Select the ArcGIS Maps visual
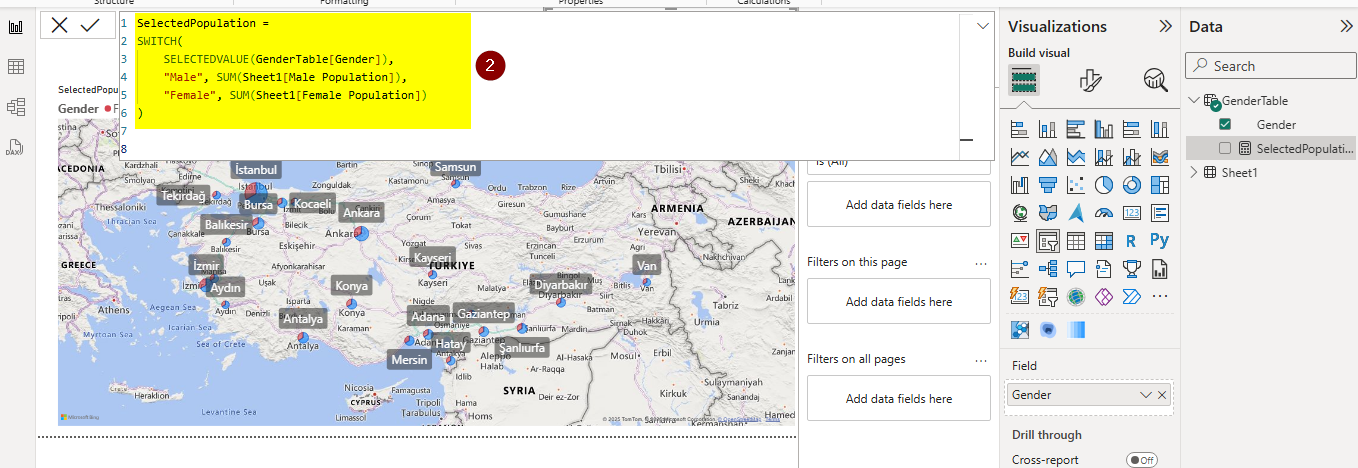Screen dimensions: 1358x468 [1076, 297]
